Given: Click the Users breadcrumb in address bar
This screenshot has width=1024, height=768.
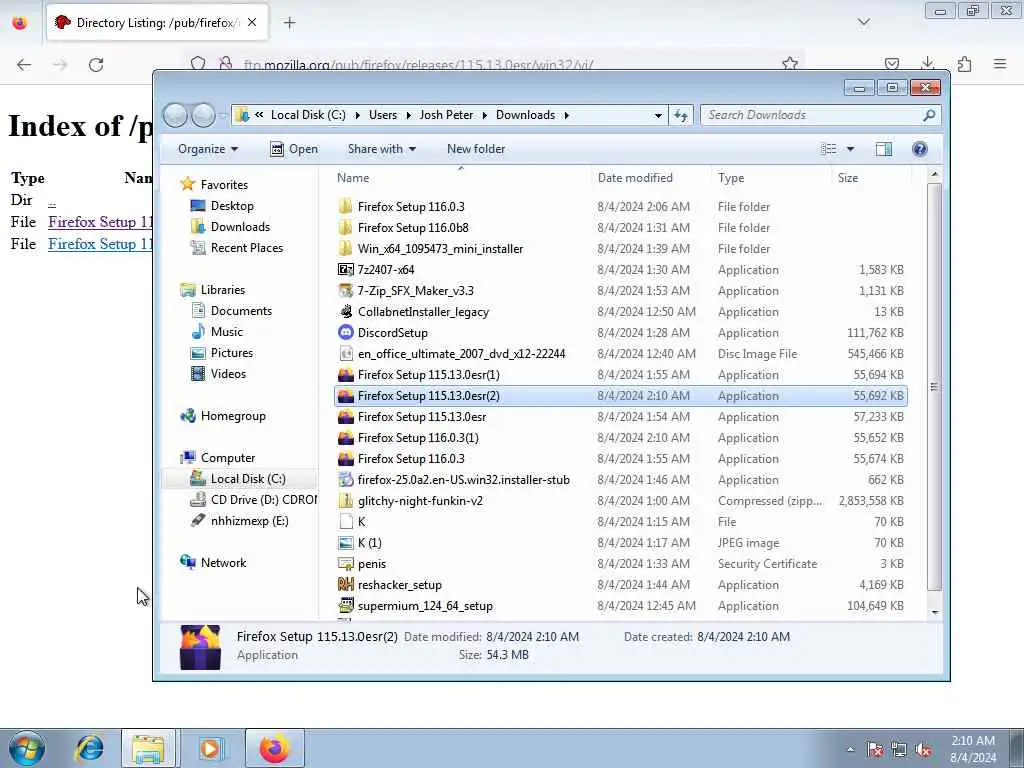Looking at the screenshot, I should (x=383, y=115).
